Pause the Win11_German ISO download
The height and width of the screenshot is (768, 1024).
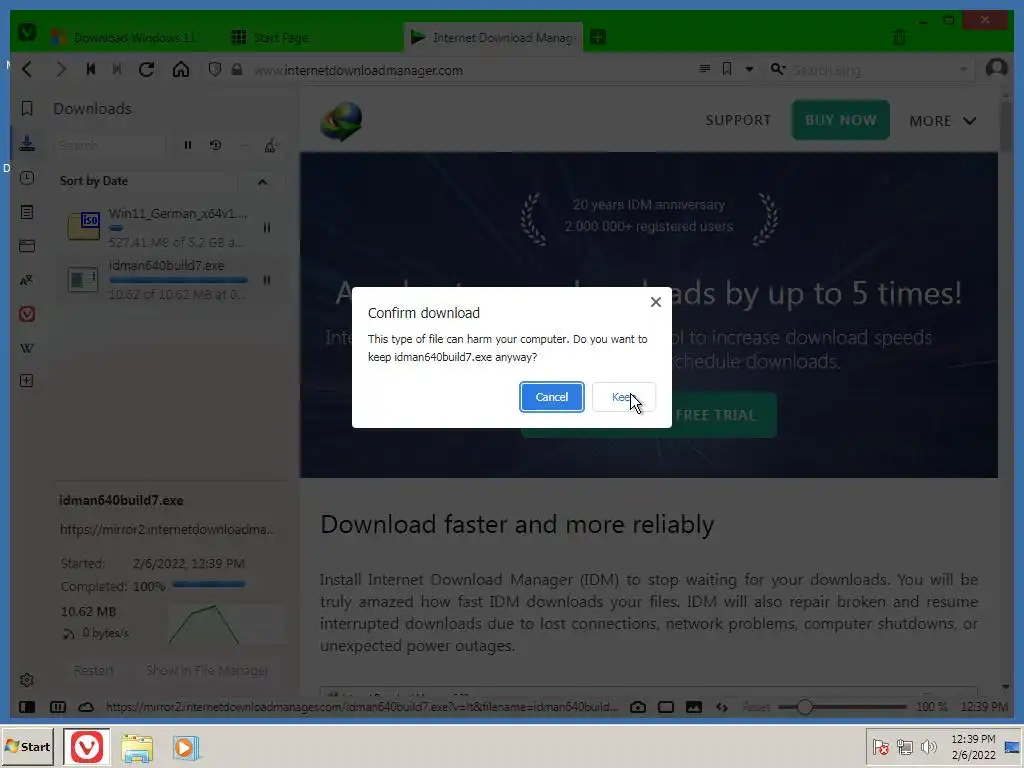266,227
